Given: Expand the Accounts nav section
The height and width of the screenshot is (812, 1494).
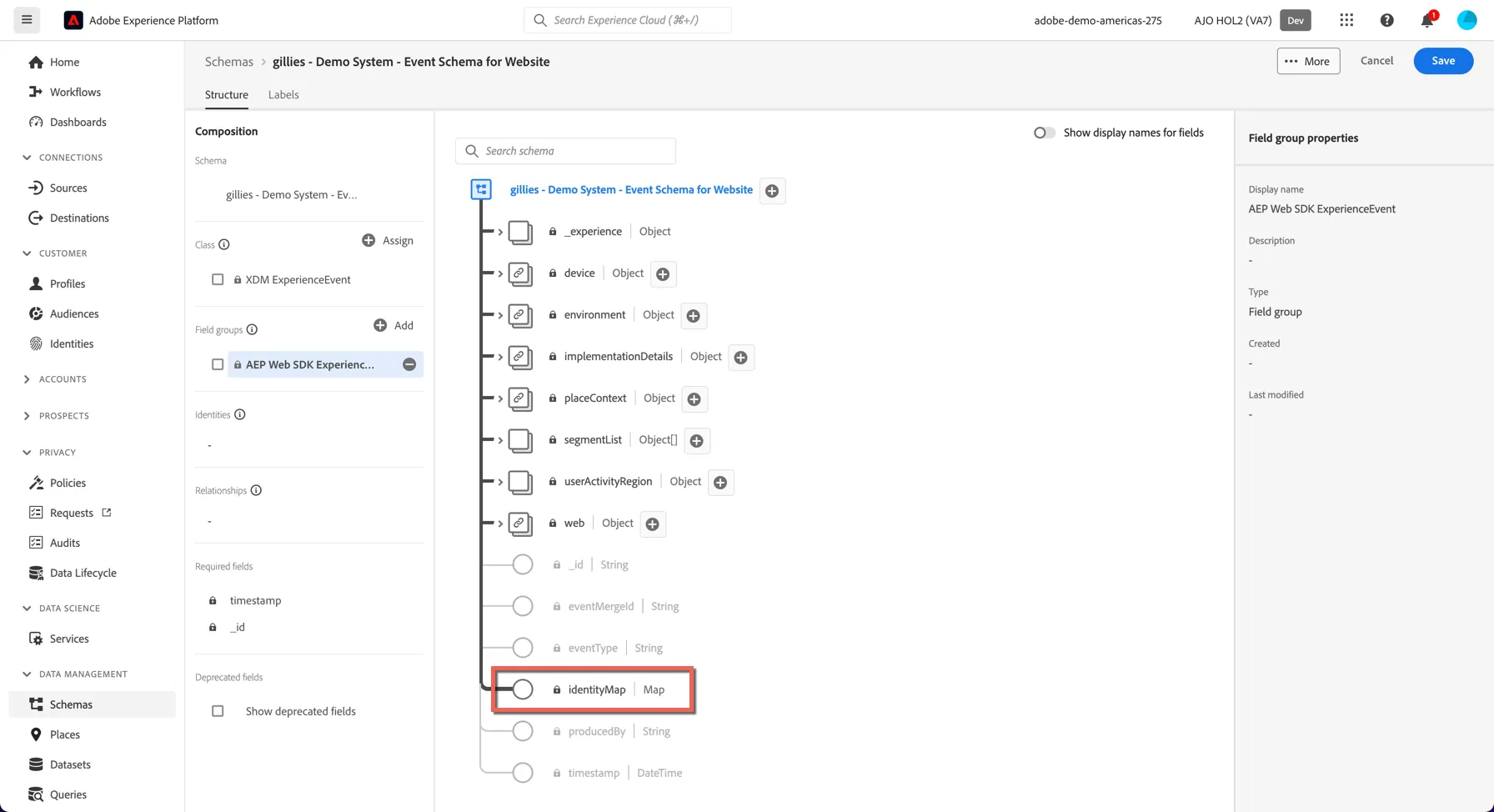Looking at the screenshot, I should click(x=27, y=378).
